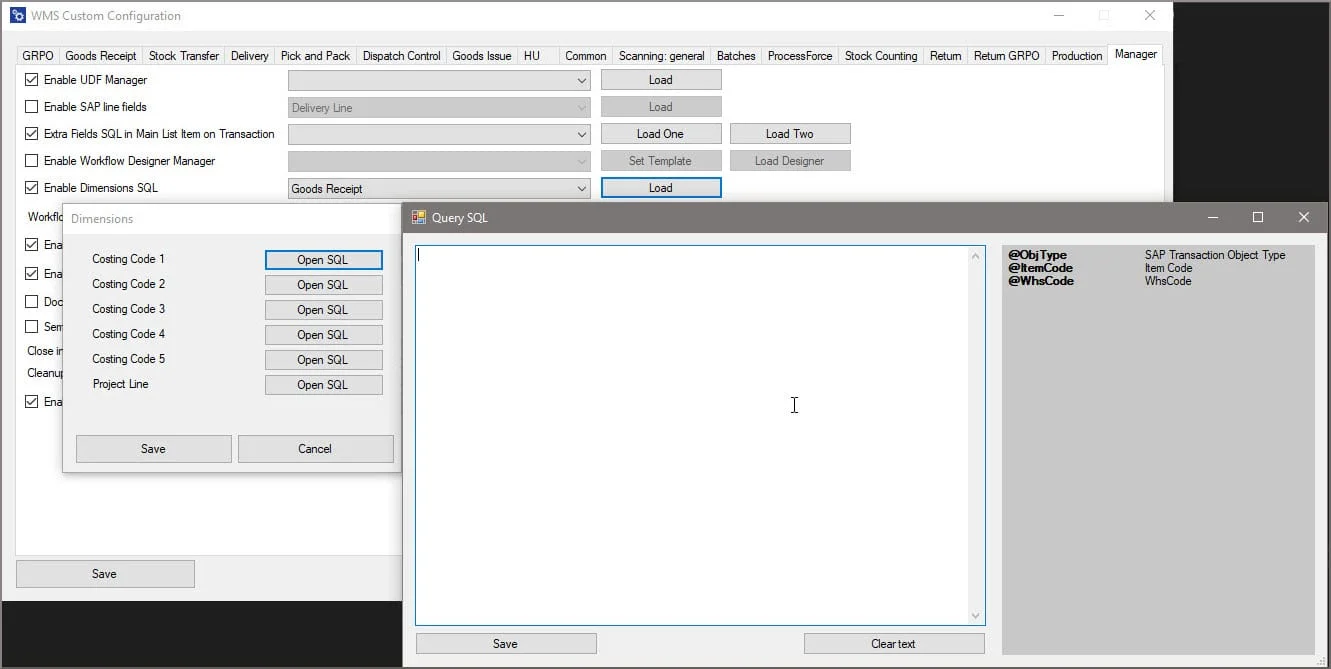The width and height of the screenshot is (1331, 669).
Task: Open the Workflow Designer Manager dropdown
Action: (439, 161)
